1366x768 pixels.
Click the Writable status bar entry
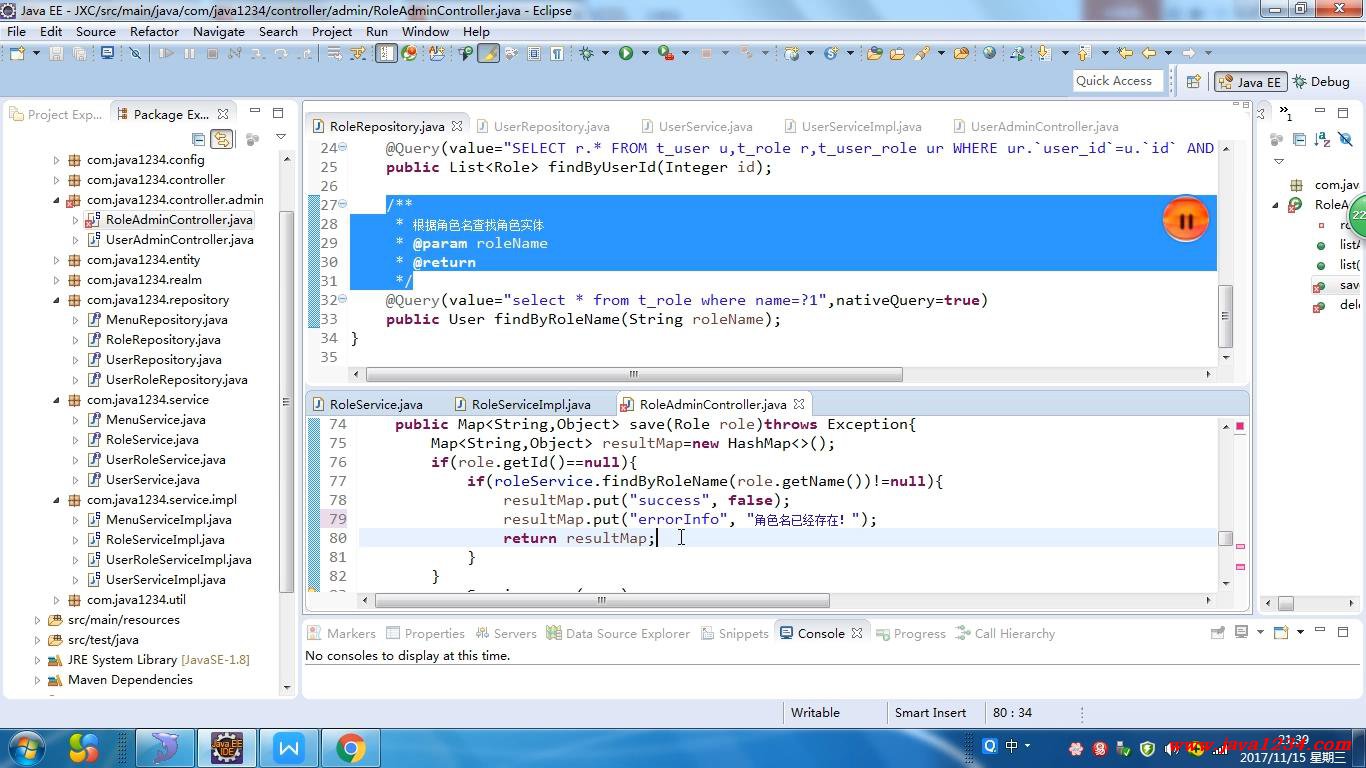click(815, 712)
